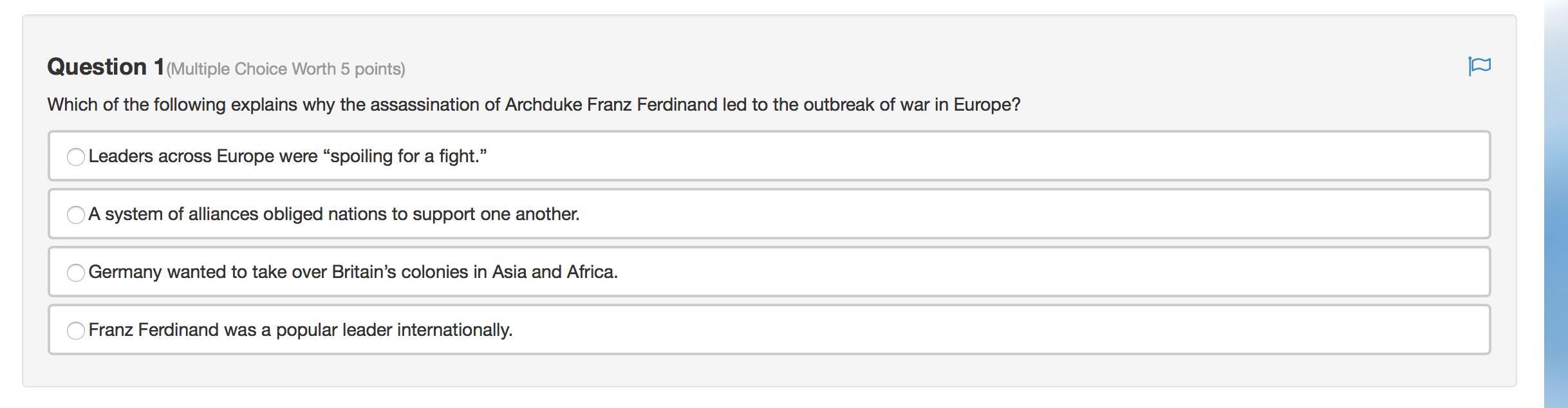Choose the system of alliances radio button
This screenshot has width=1568, height=408.
[76, 215]
